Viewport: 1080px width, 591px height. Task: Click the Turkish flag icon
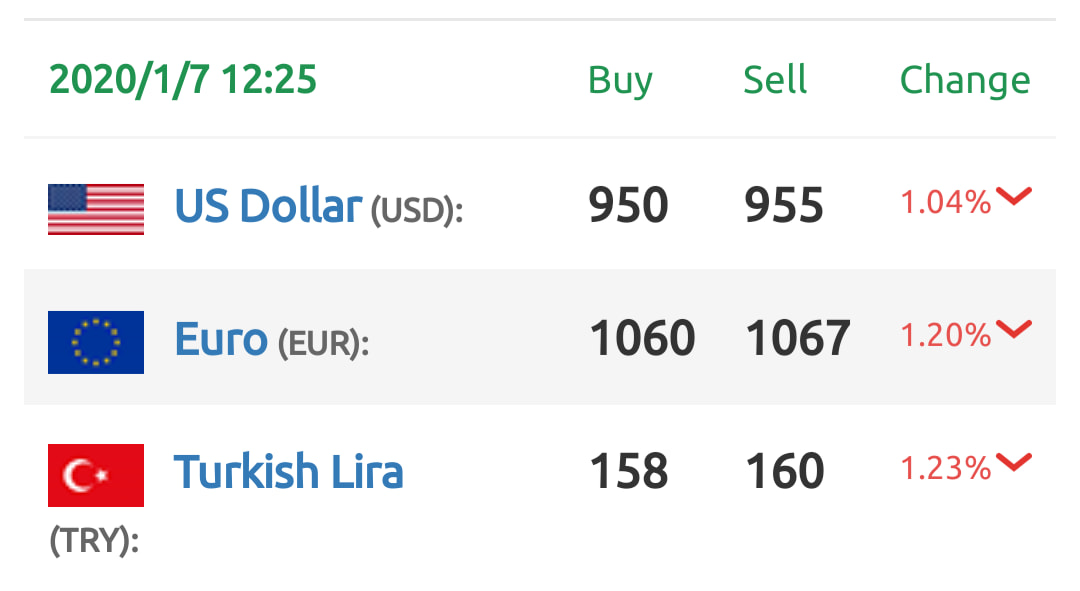pos(96,475)
